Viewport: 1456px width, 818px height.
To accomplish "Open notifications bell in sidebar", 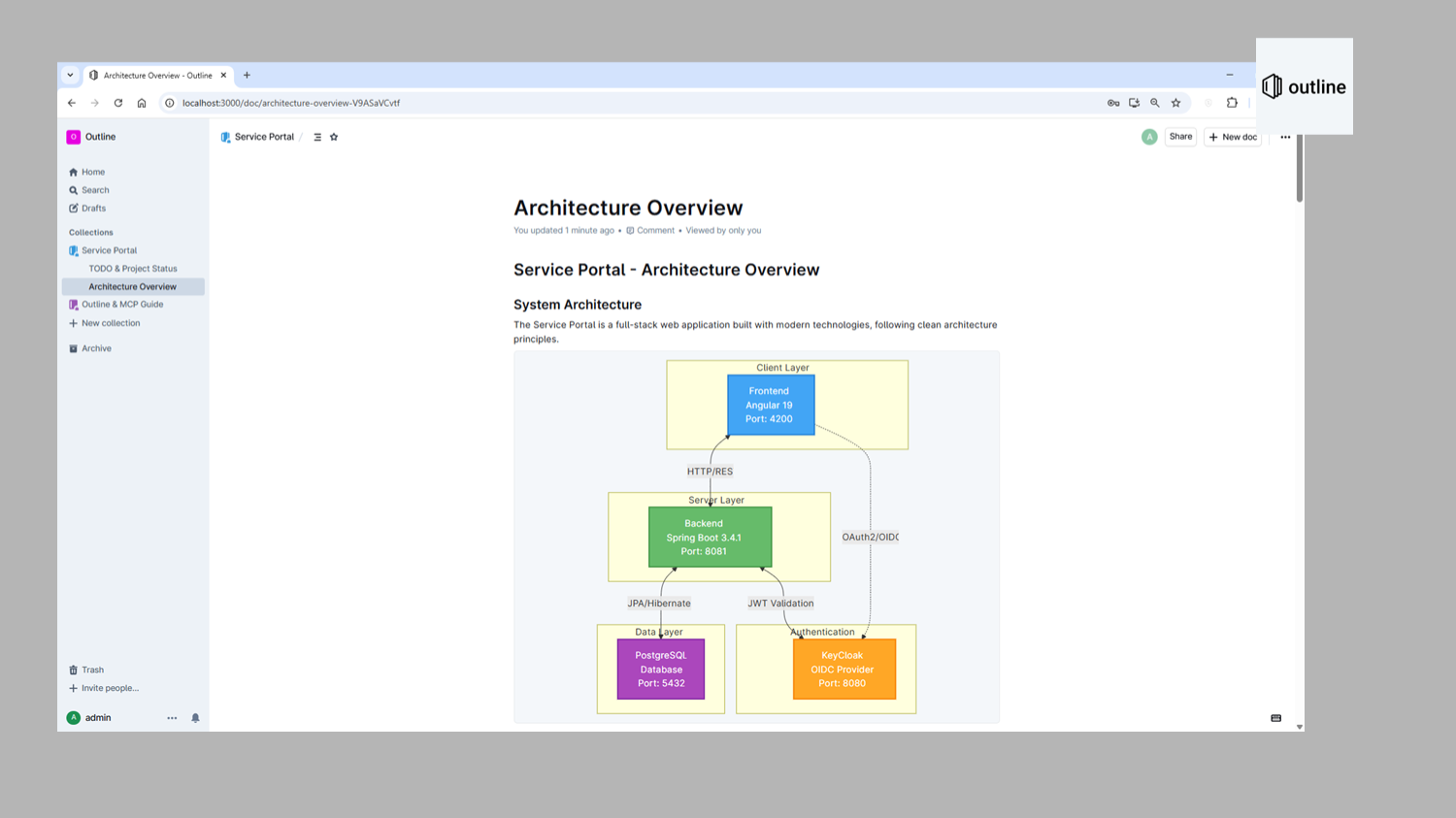I will pyautogui.click(x=195, y=718).
